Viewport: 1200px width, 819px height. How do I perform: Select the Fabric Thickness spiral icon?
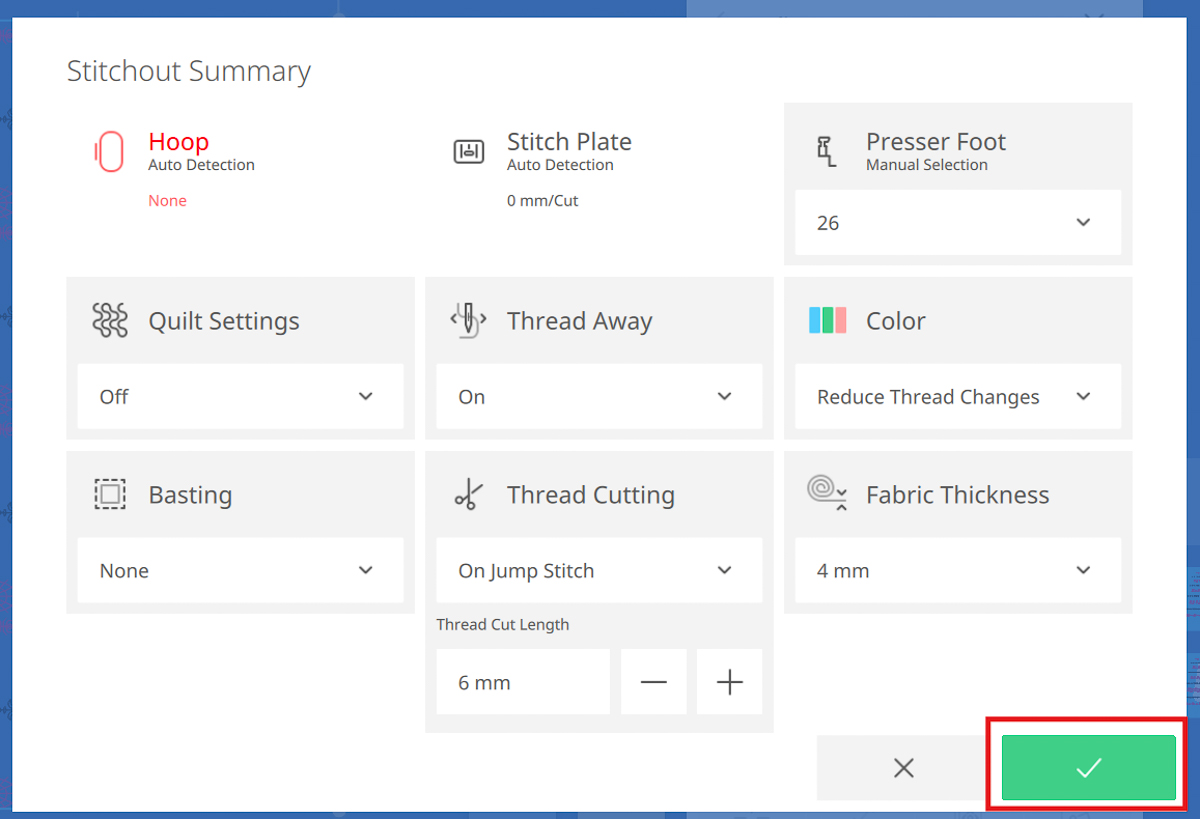(826, 494)
